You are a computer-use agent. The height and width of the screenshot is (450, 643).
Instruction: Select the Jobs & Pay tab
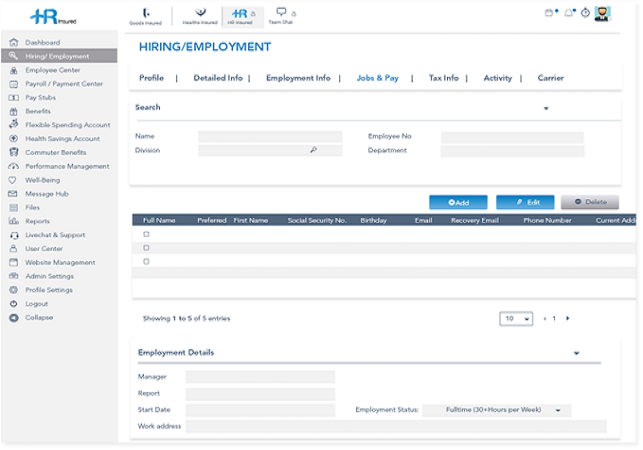tap(378, 78)
